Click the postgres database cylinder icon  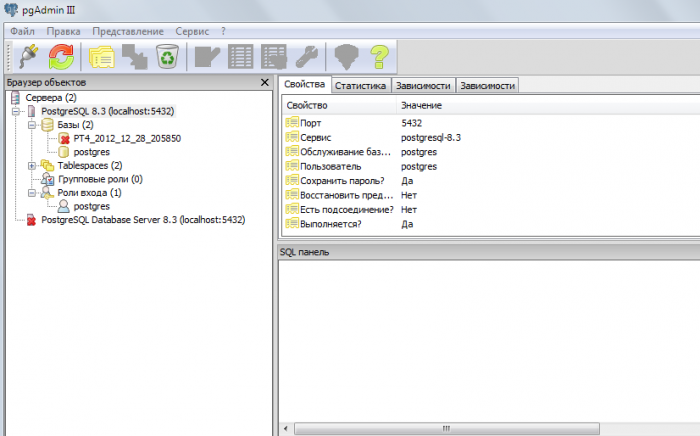pyautogui.click(x=64, y=152)
